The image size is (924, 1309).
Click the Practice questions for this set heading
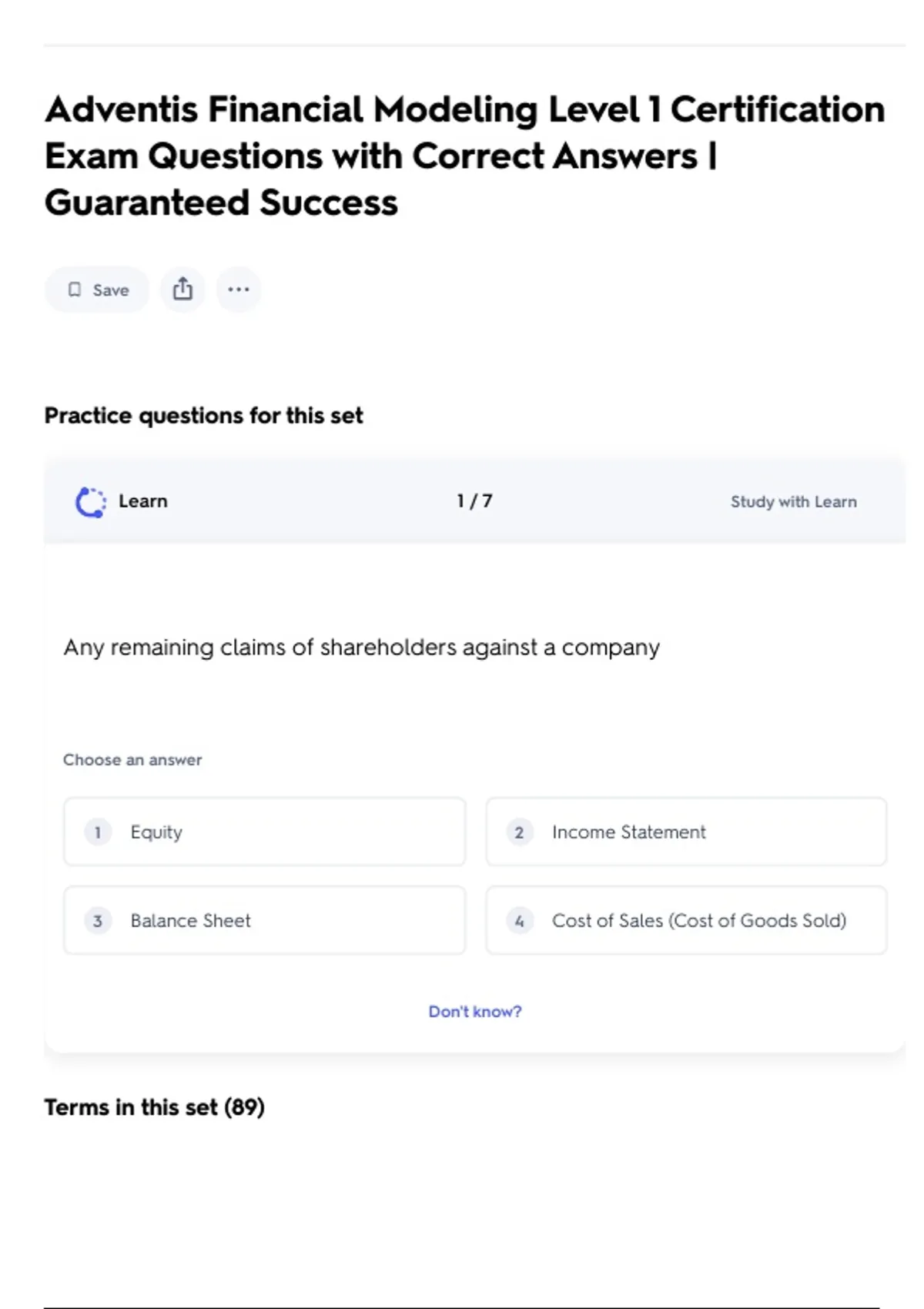tap(203, 416)
